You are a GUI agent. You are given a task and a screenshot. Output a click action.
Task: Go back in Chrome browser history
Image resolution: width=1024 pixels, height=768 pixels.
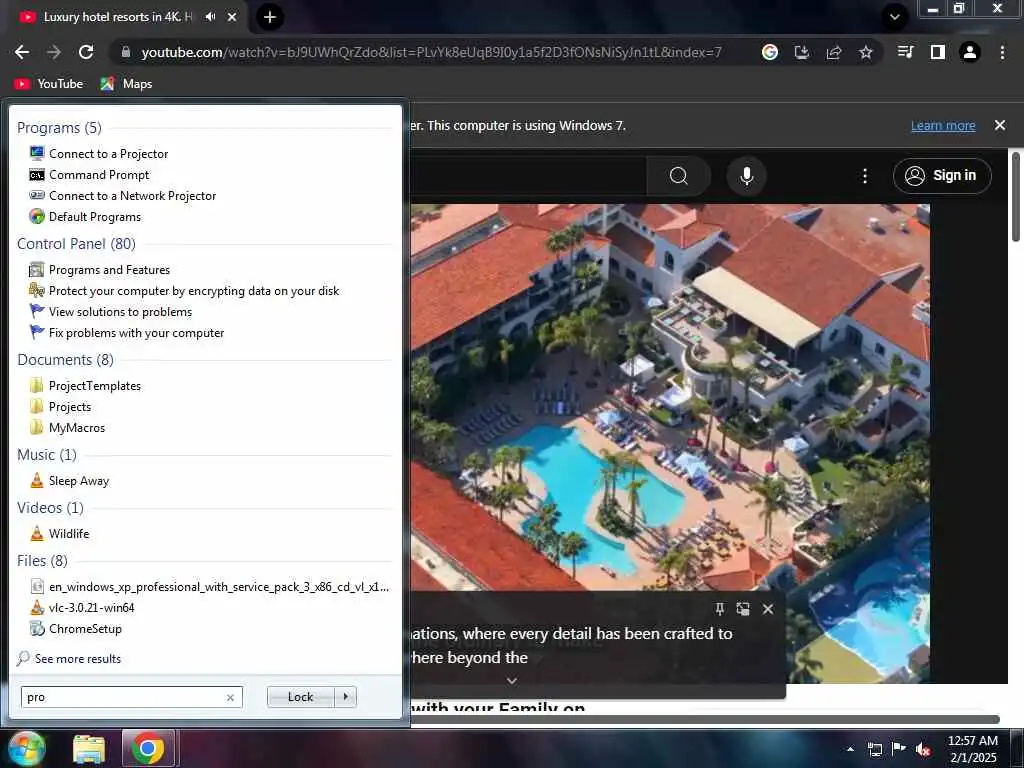coord(22,52)
